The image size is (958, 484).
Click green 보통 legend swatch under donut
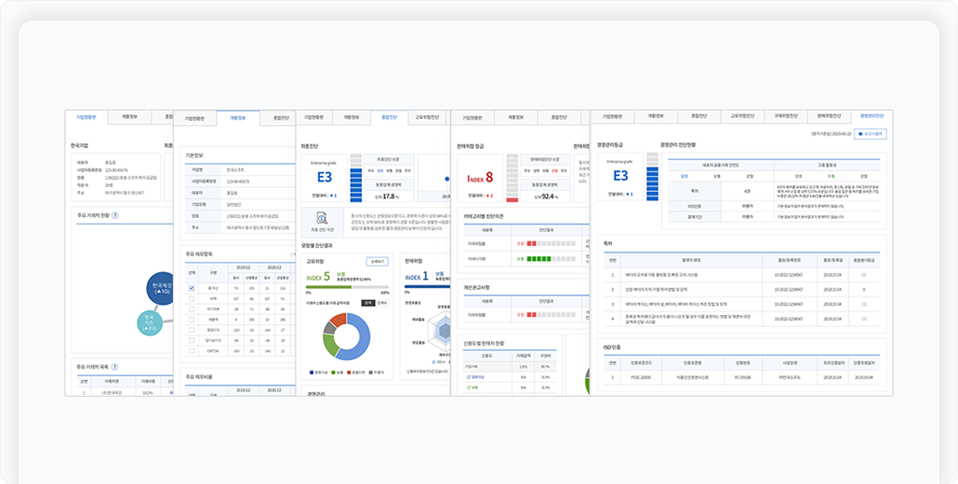(334, 372)
